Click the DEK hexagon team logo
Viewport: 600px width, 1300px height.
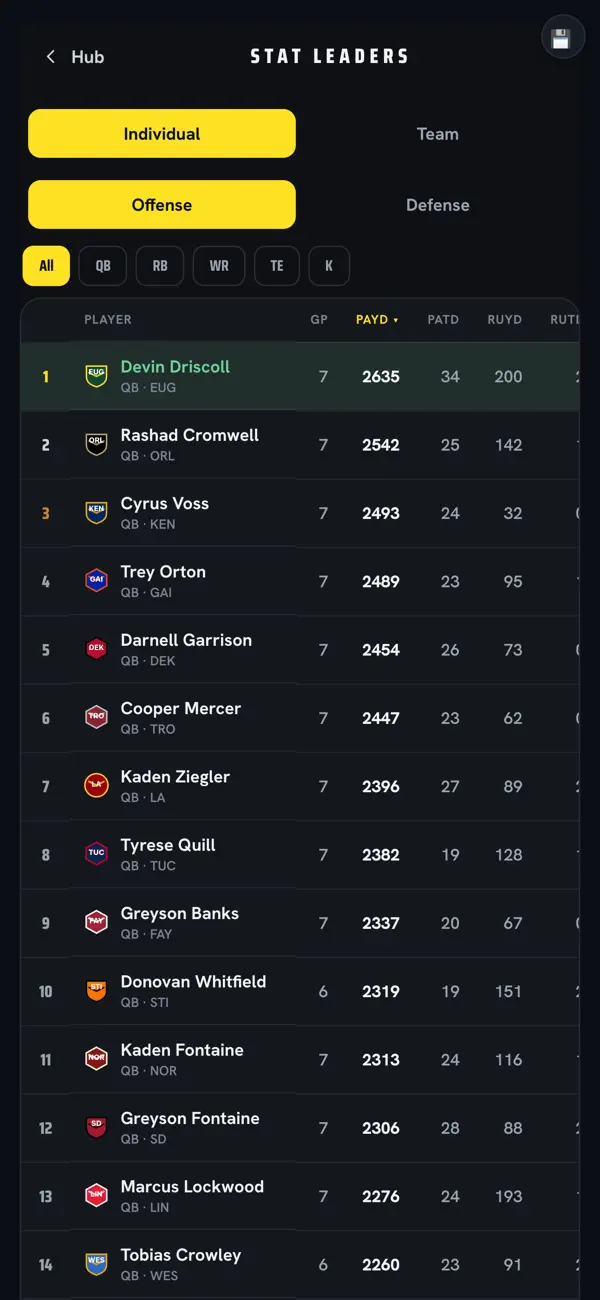click(x=96, y=650)
